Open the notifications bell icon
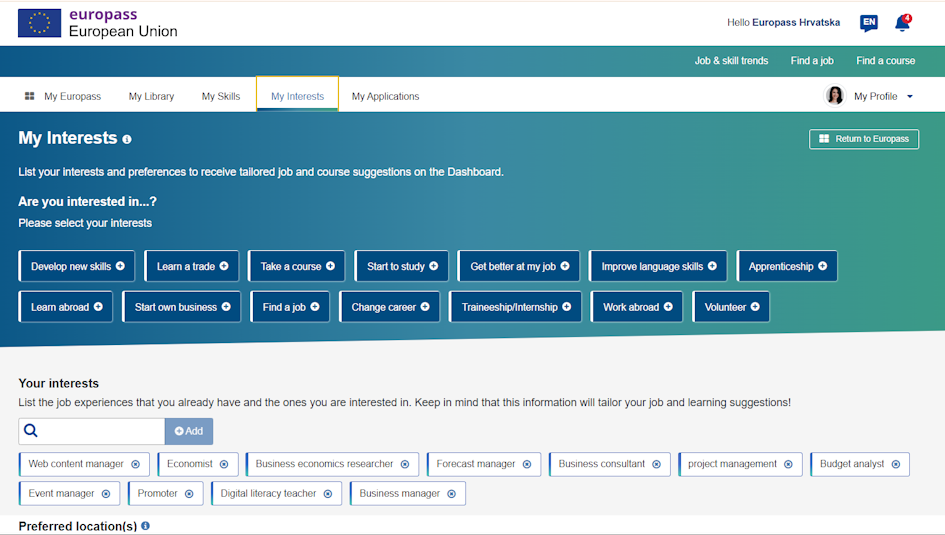 (902, 23)
